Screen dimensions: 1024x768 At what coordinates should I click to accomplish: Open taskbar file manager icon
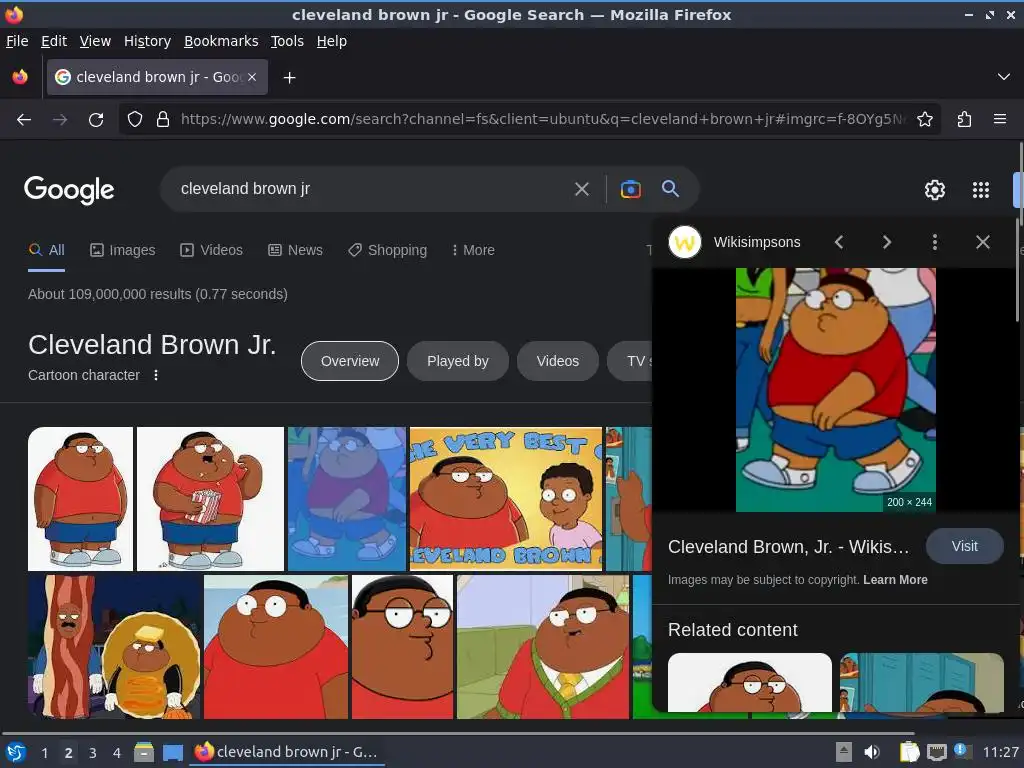point(144,753)
